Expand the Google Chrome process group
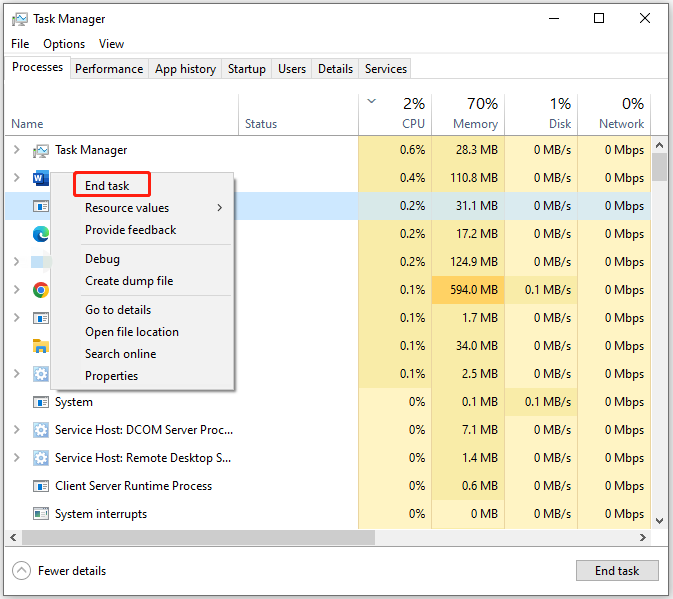Image resolution: width=673 pixels, height=599 pixels. coord(16,290)
